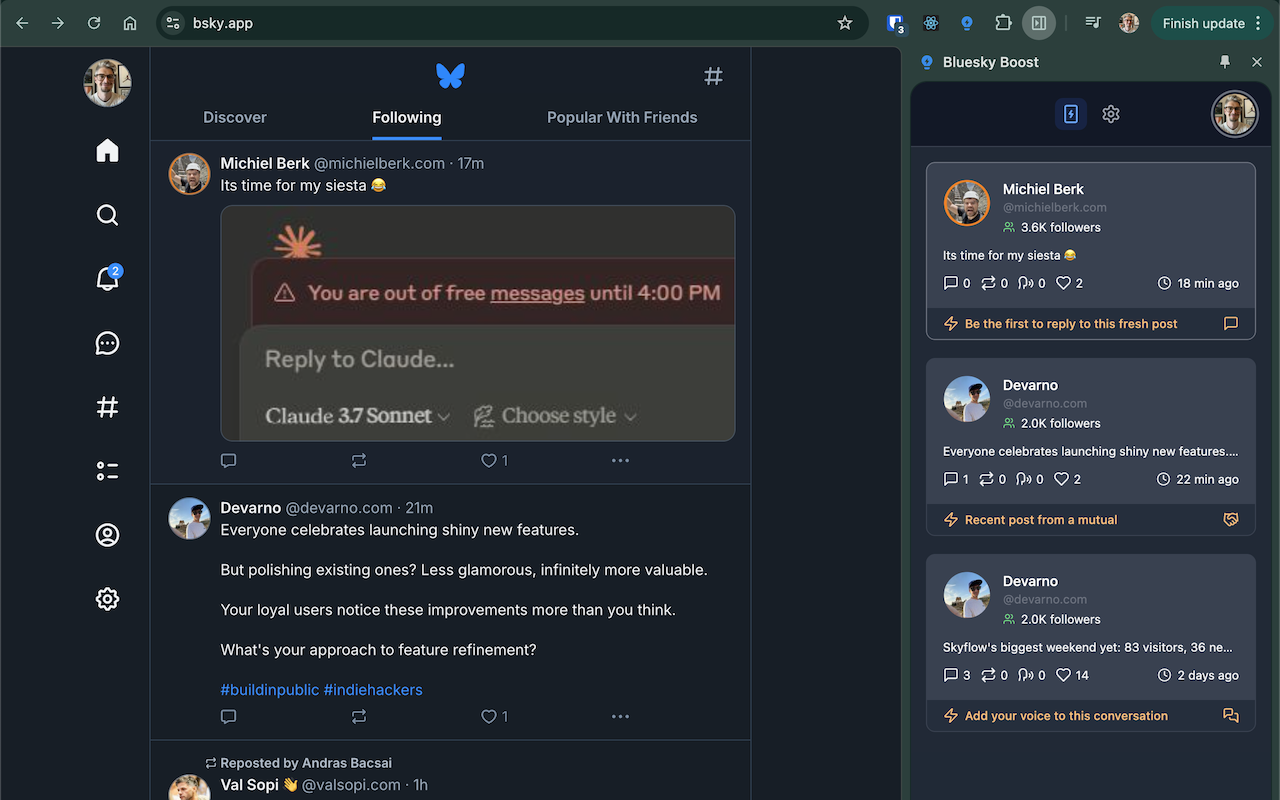Click '2 days ago' on Skyflow boost card
This screenshot has width=1280, height=800.
pyautogui.click(x=1208, y=675)
